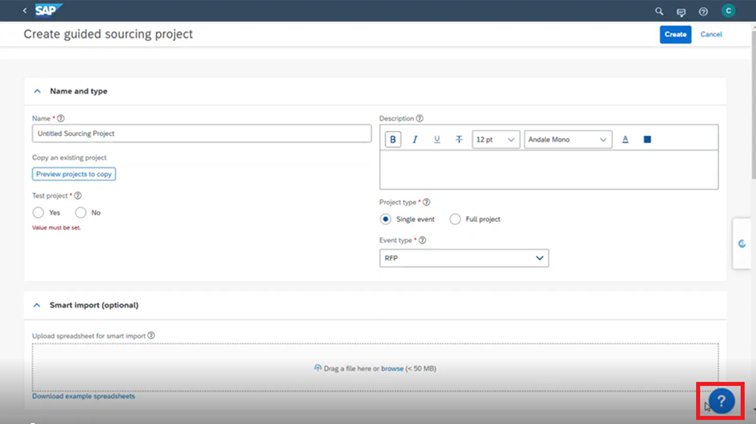Click help icon next to Description label
The image size is (756, 424).
419,118
